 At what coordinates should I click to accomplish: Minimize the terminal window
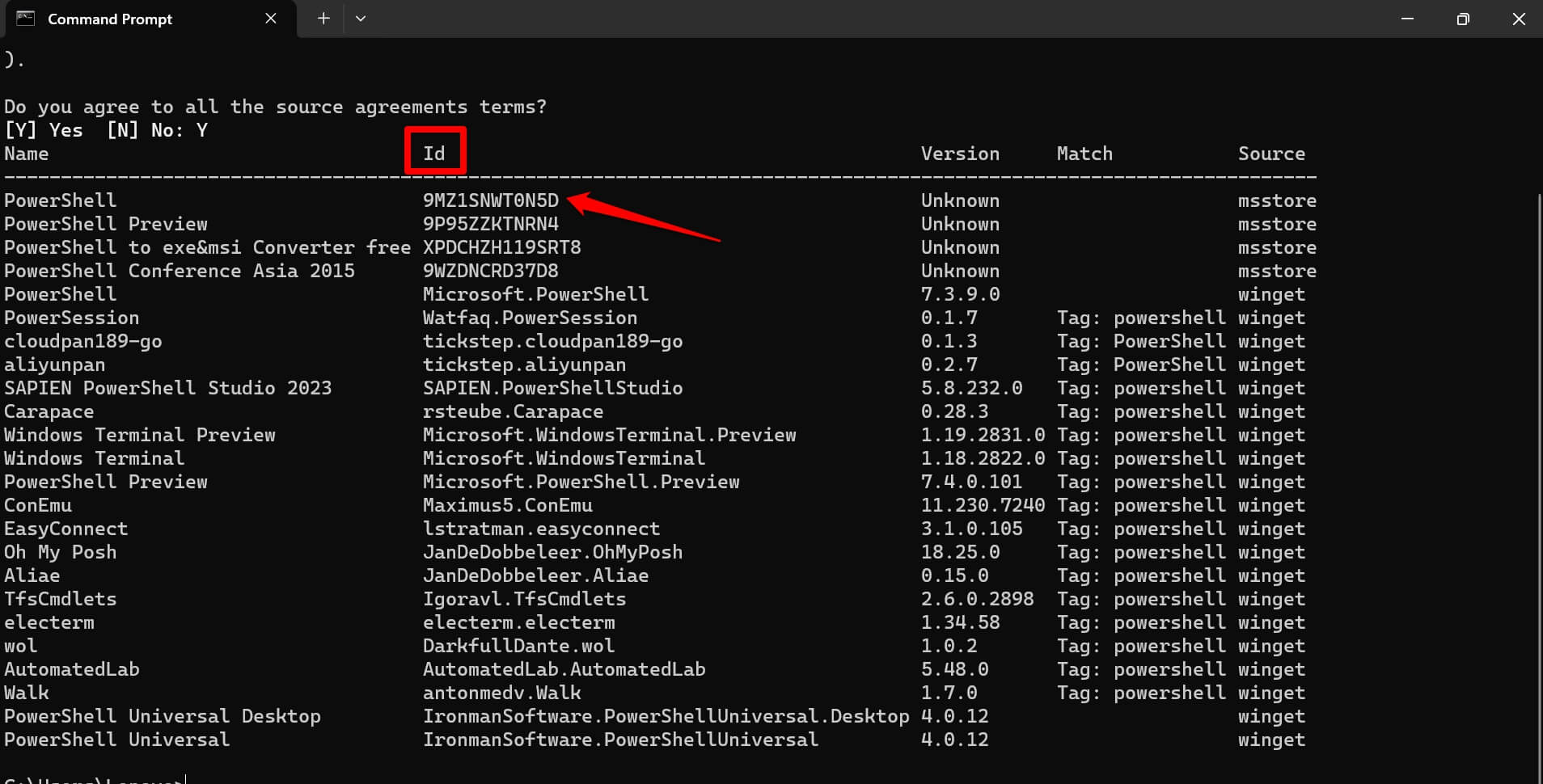(x=1407, y=19)
